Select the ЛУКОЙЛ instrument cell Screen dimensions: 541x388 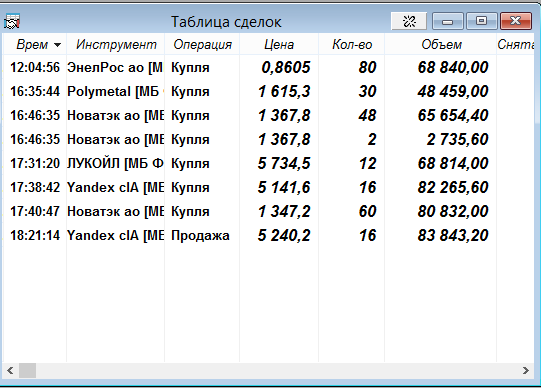click(x=115, y=163)
